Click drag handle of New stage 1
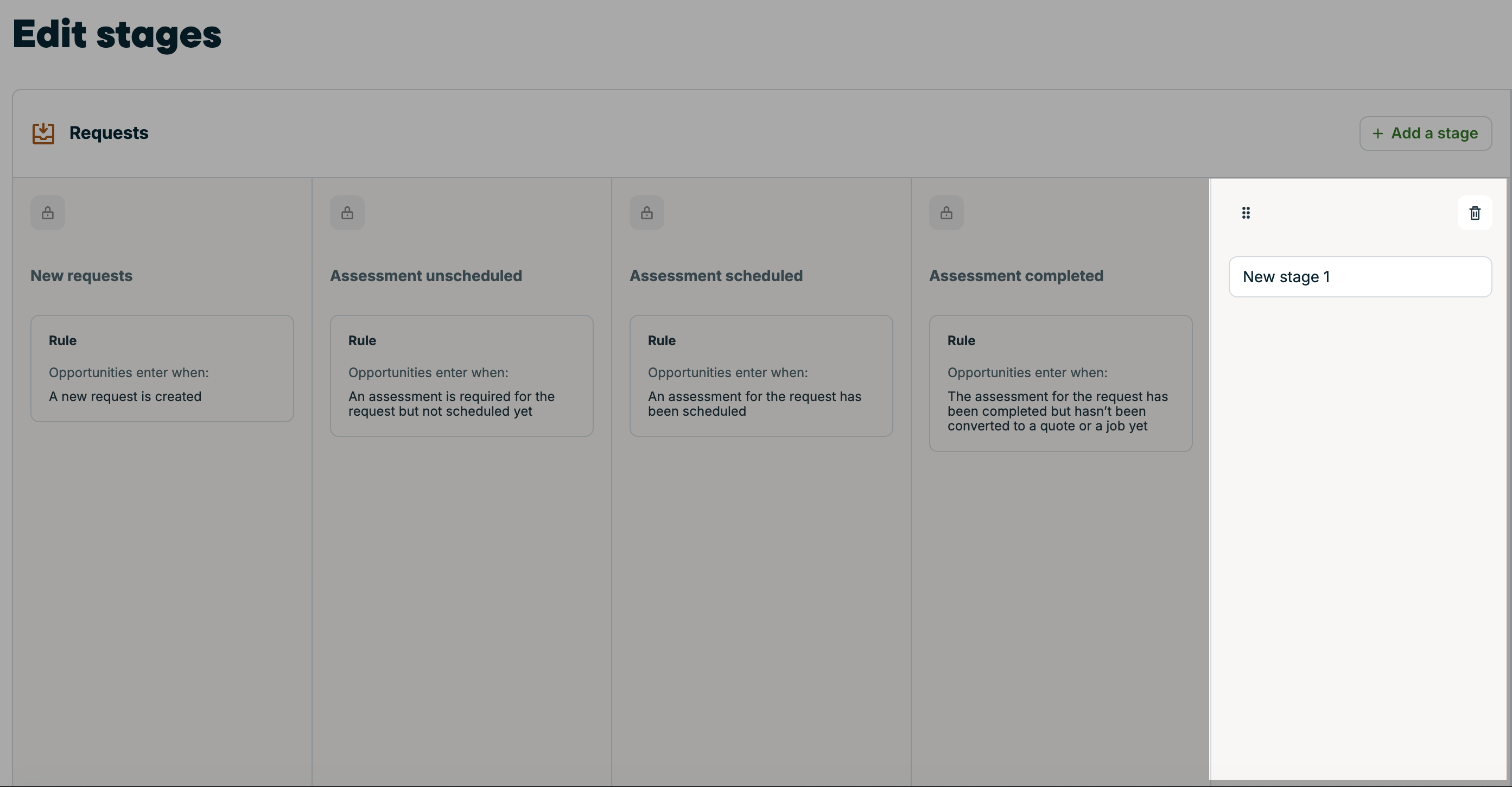Viewport: 1512px width, 787px height. tap(1246, 212)
